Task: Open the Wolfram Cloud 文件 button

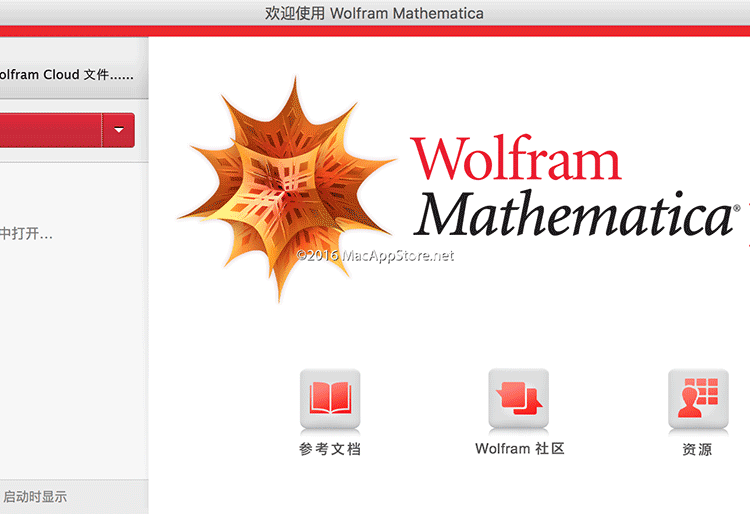Action: [68, 74]
